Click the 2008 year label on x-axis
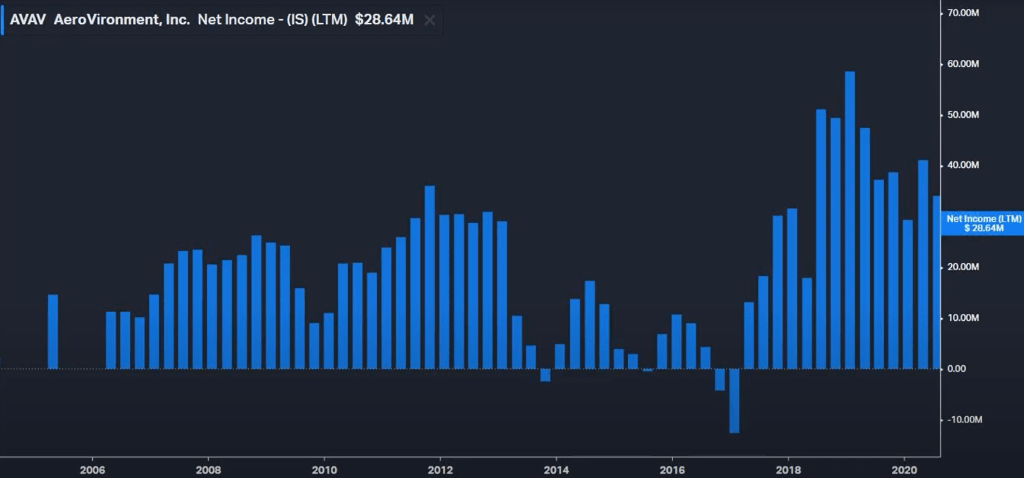The height and width of the screenshot is (478, 1024). click(x=208, y=468)
